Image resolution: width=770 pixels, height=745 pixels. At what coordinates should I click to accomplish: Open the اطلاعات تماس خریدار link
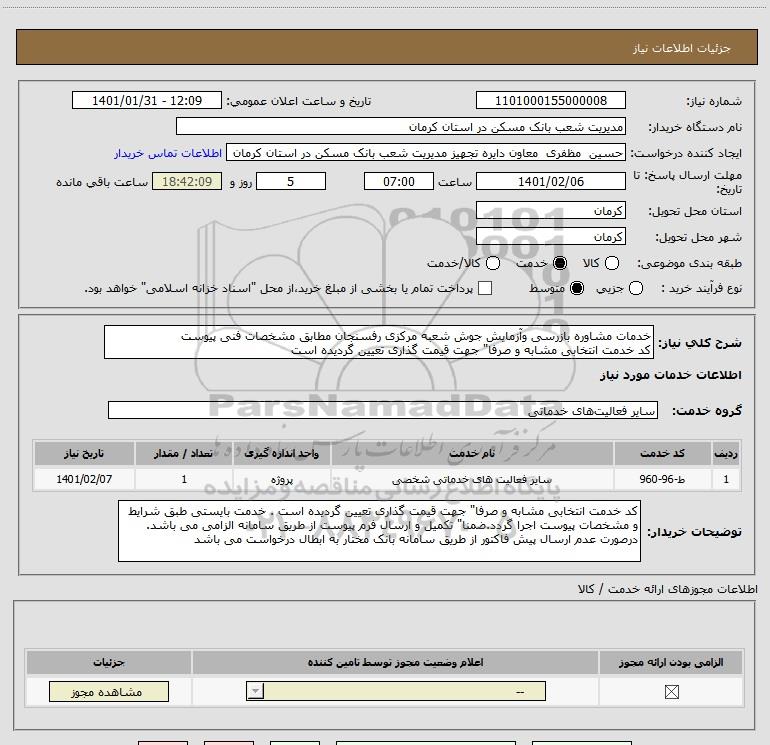point(168,153)
